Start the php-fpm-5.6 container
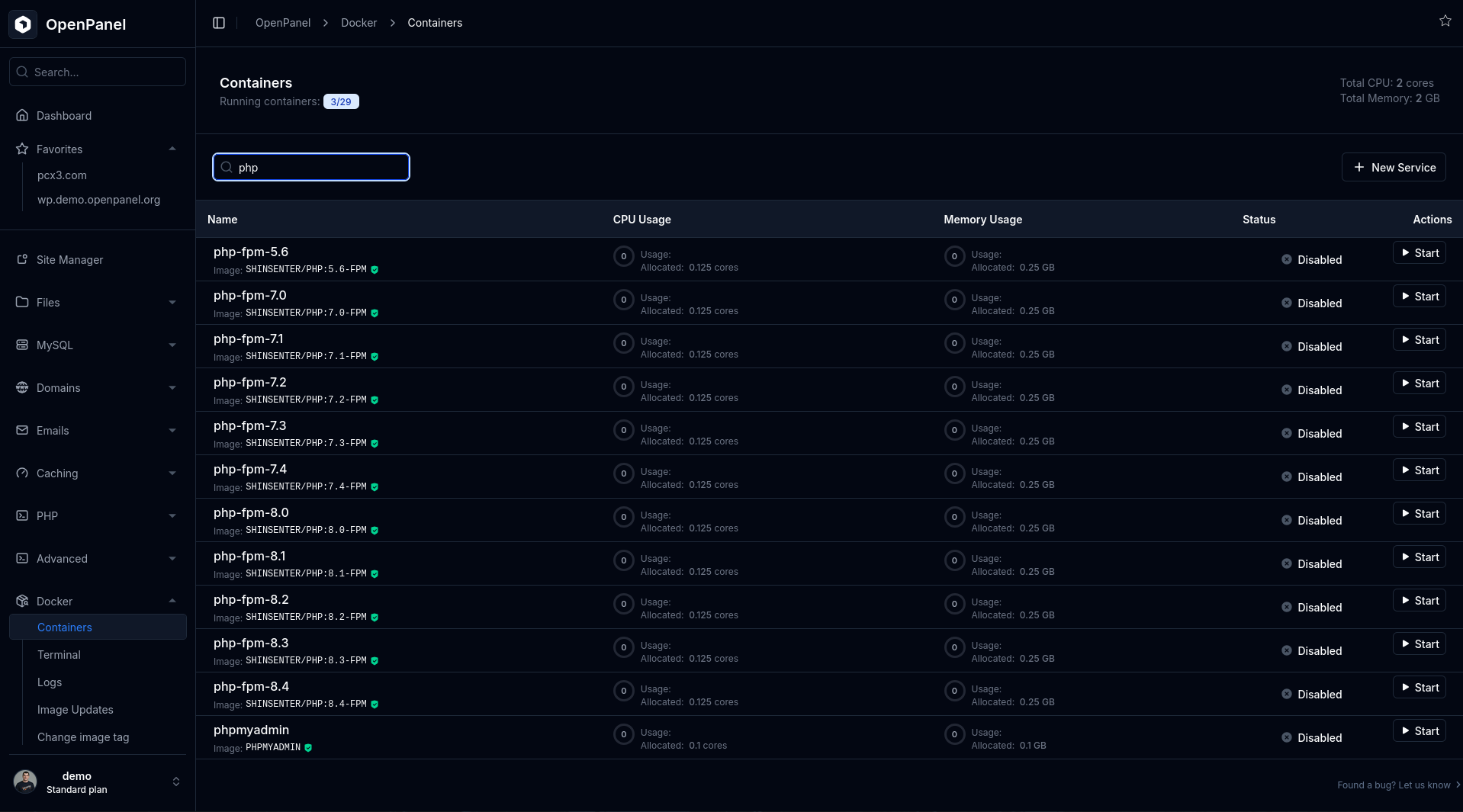The image size is (1463, 812). coord(1420,253)
